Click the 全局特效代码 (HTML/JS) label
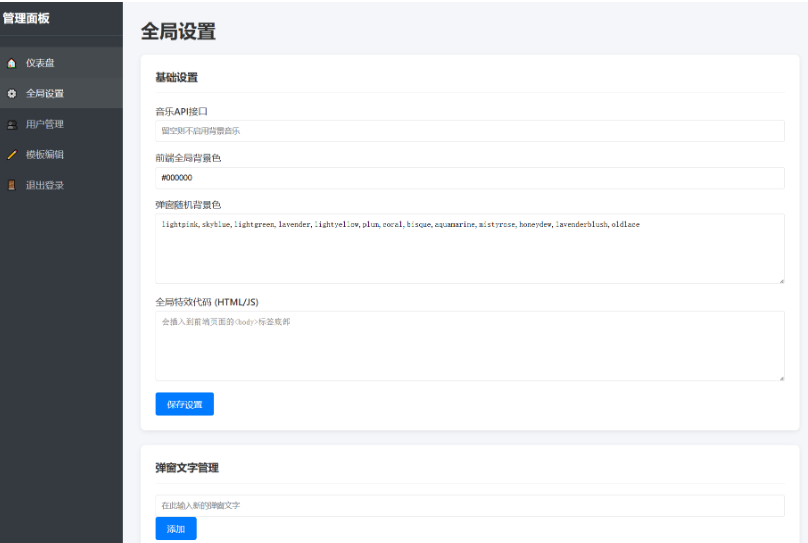The image size is (808, 543). [207, 302]
